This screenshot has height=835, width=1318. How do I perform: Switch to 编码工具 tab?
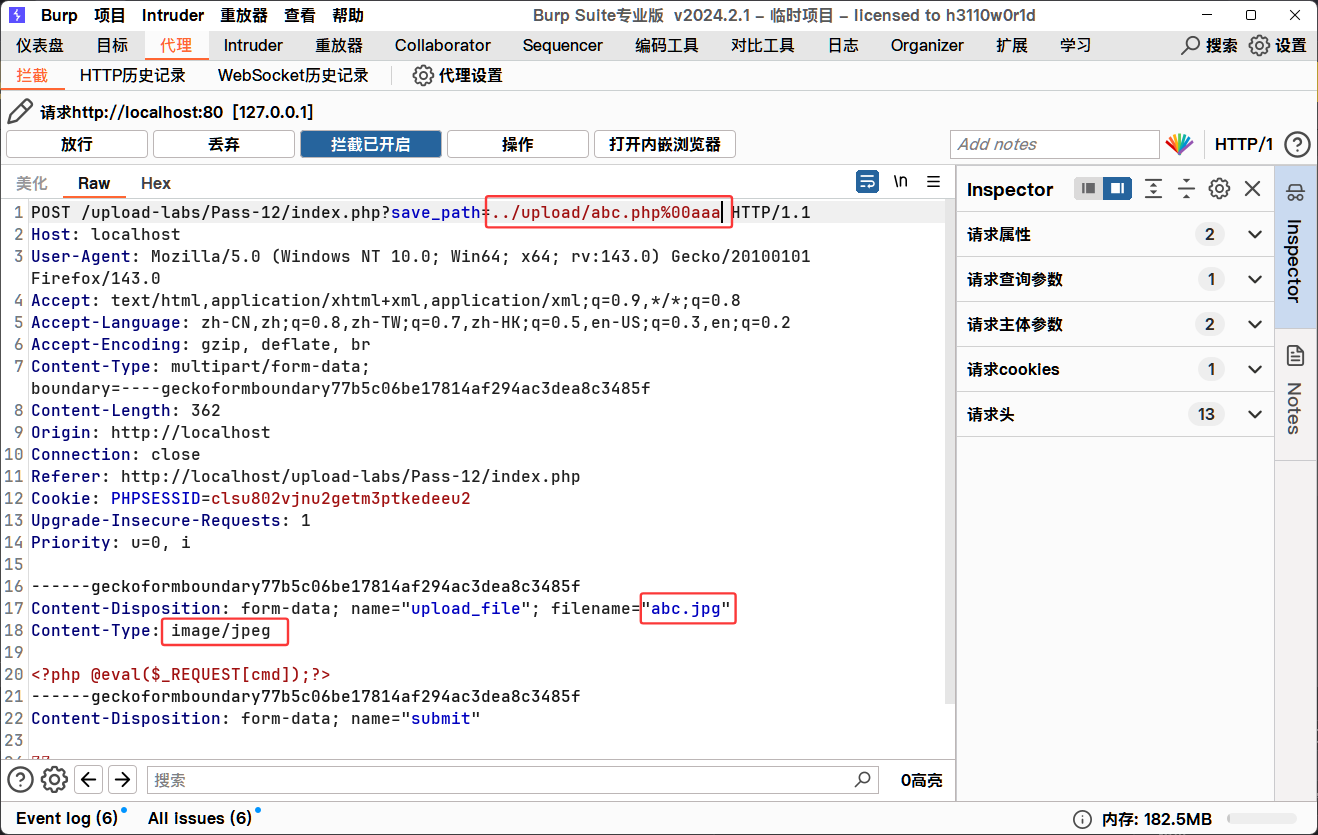(x=667, y=46)
